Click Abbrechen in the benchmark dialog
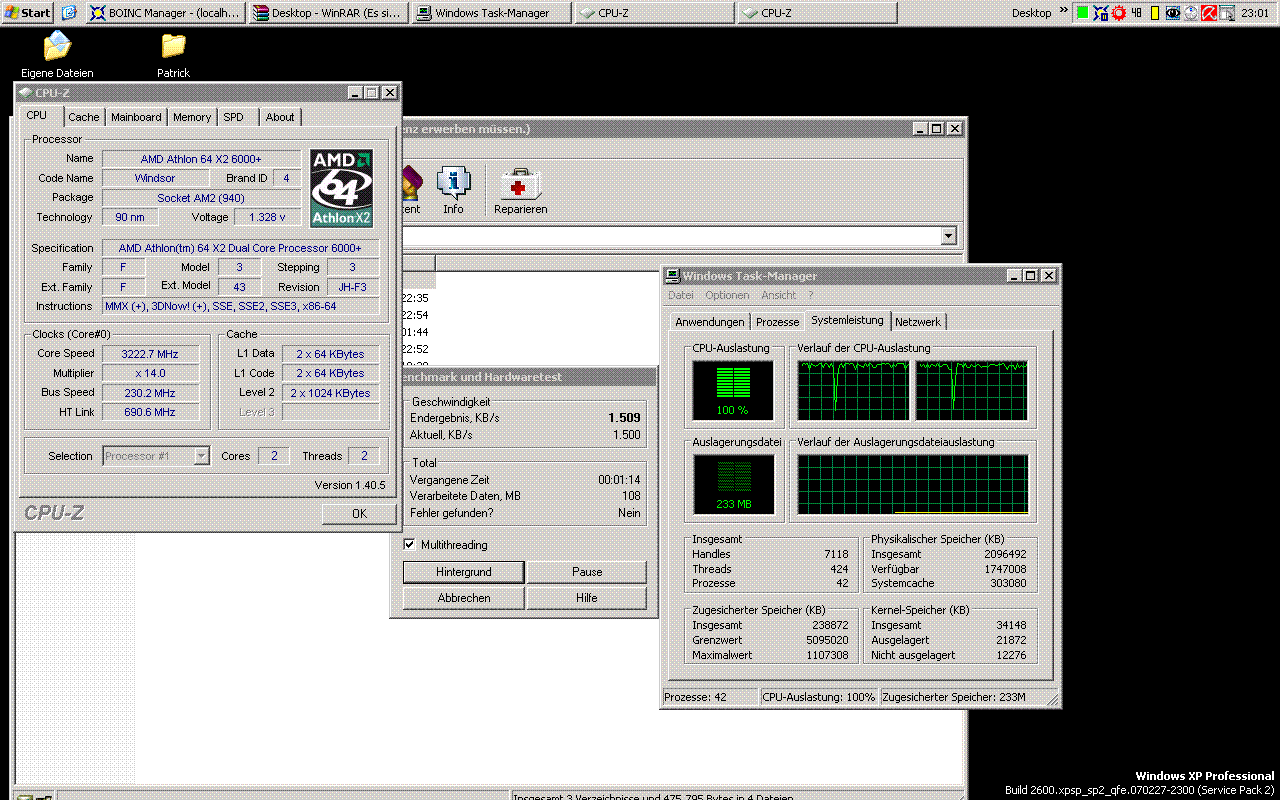Viewport: 1280px width, 800px height. (x=463, y=598)
